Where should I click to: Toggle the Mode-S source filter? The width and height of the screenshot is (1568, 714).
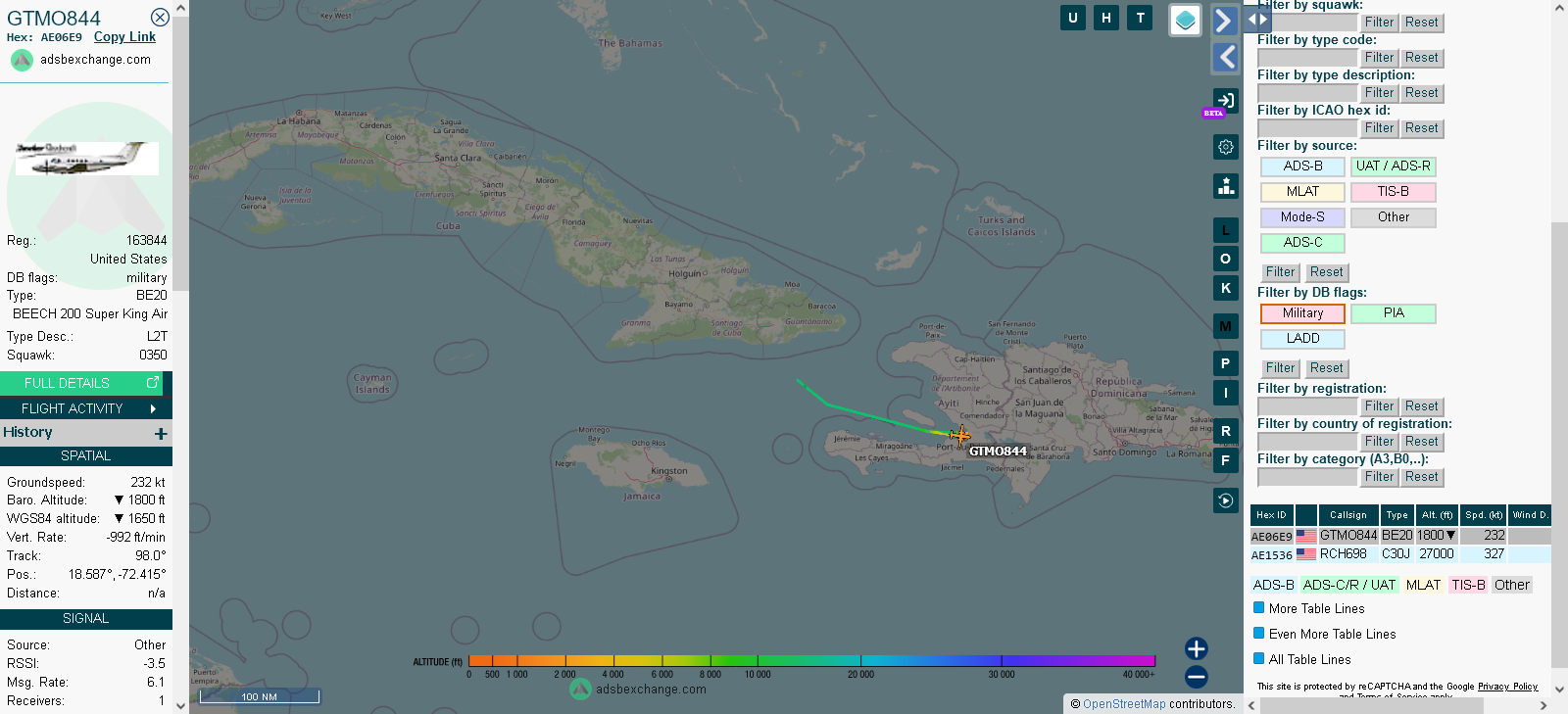(x=1302, y=217)
